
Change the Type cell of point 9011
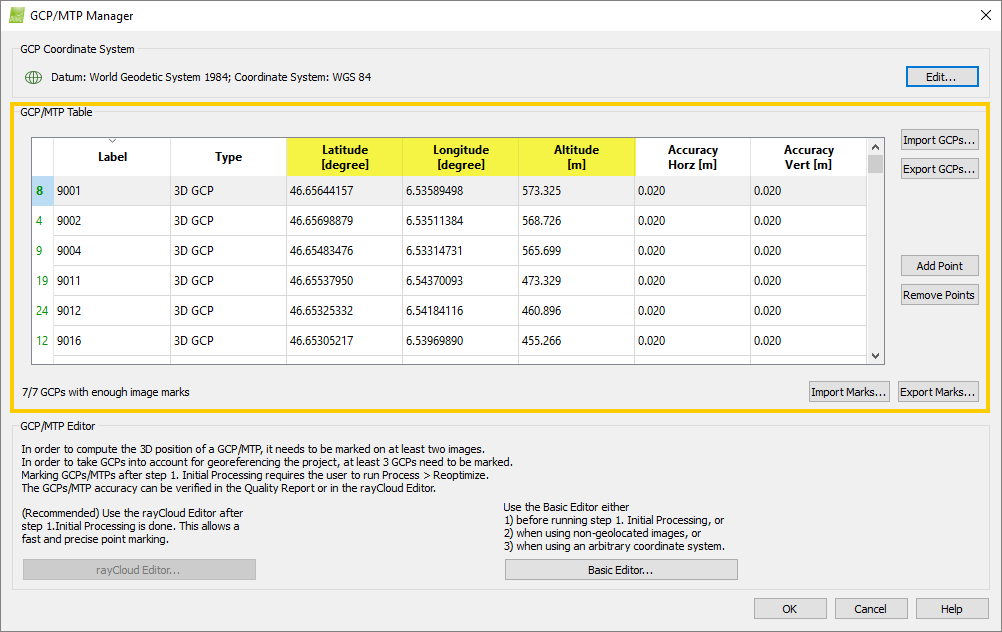pyautogui.click(x=228, y=281)
